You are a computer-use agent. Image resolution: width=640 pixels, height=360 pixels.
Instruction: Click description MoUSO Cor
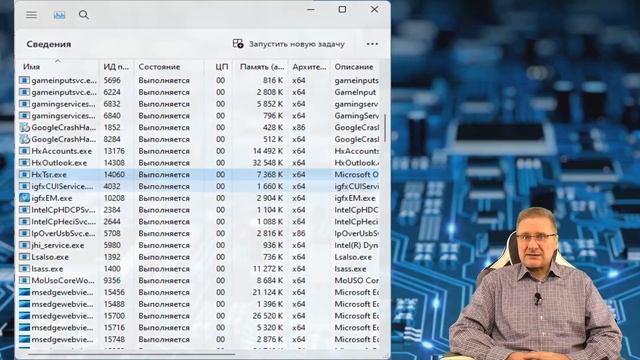tap(356, 281)
